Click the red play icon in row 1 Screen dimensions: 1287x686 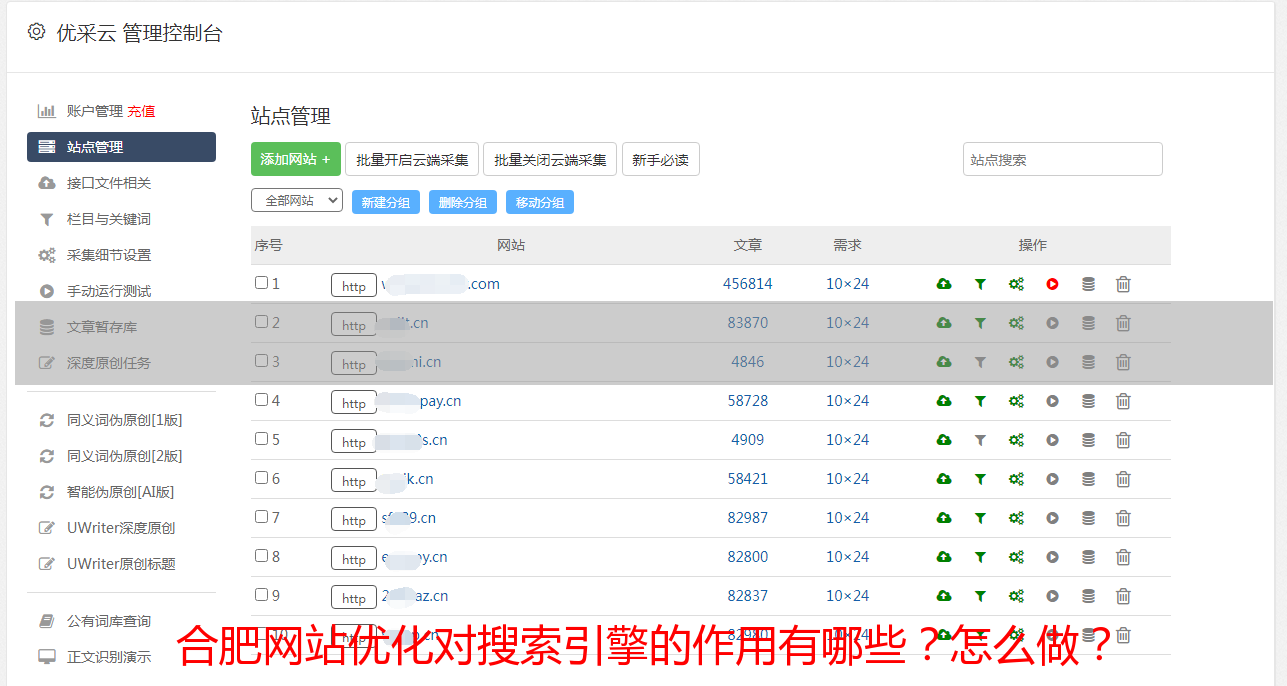(1052, 284)
